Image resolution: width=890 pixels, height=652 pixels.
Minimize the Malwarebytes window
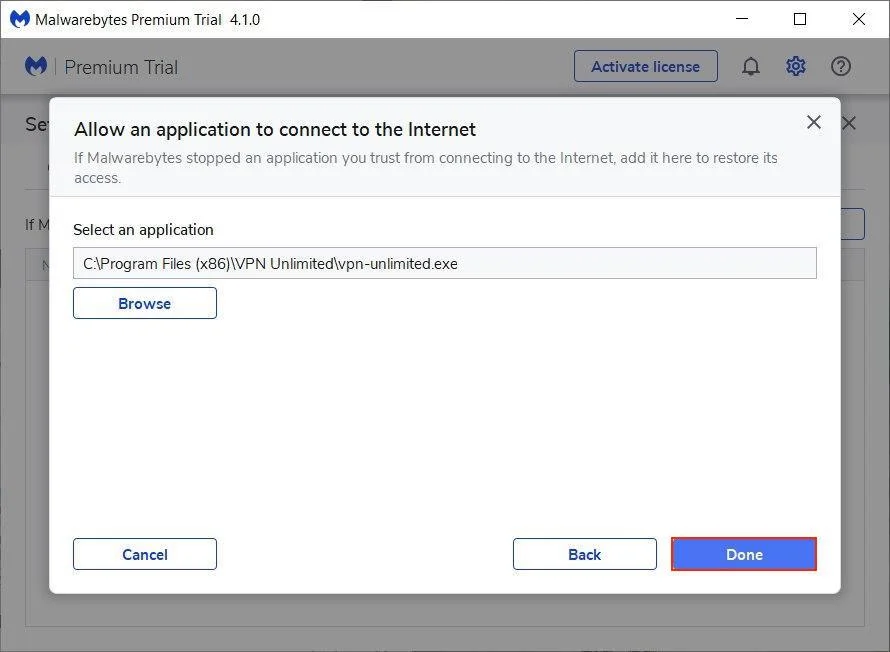pos(741,19)
